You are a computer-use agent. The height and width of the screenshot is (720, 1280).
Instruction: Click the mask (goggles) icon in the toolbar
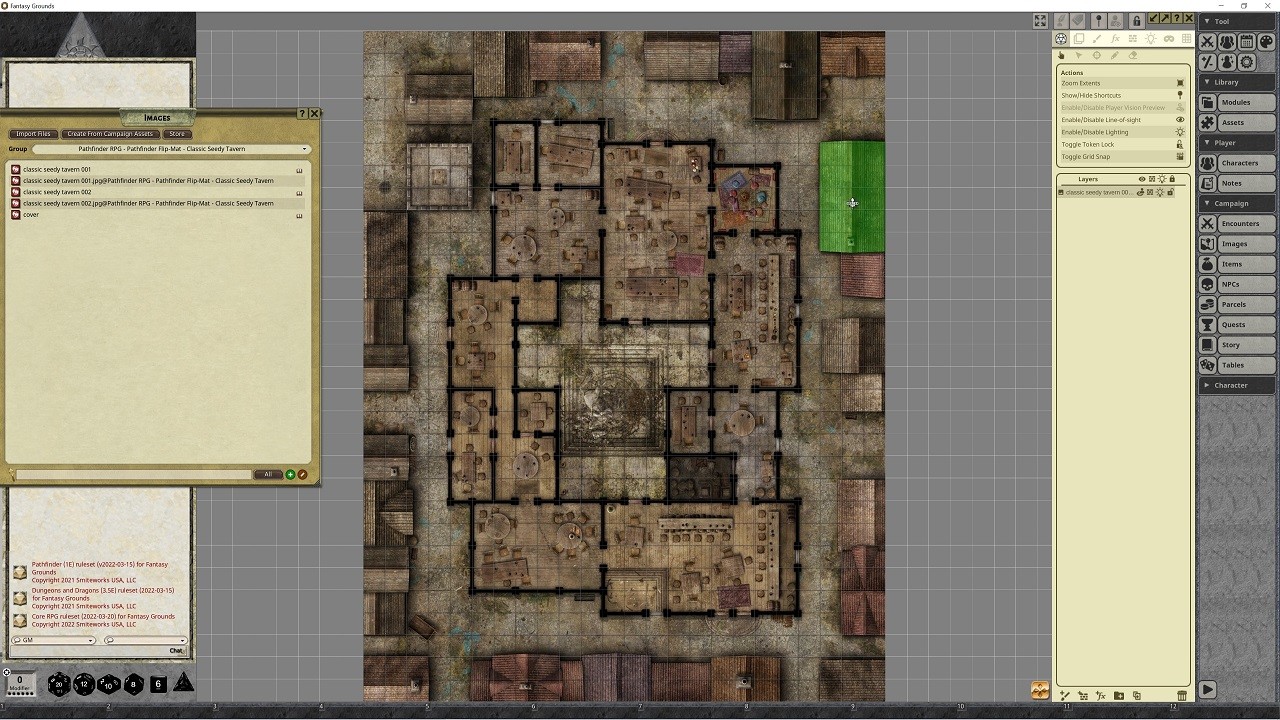1168,39
